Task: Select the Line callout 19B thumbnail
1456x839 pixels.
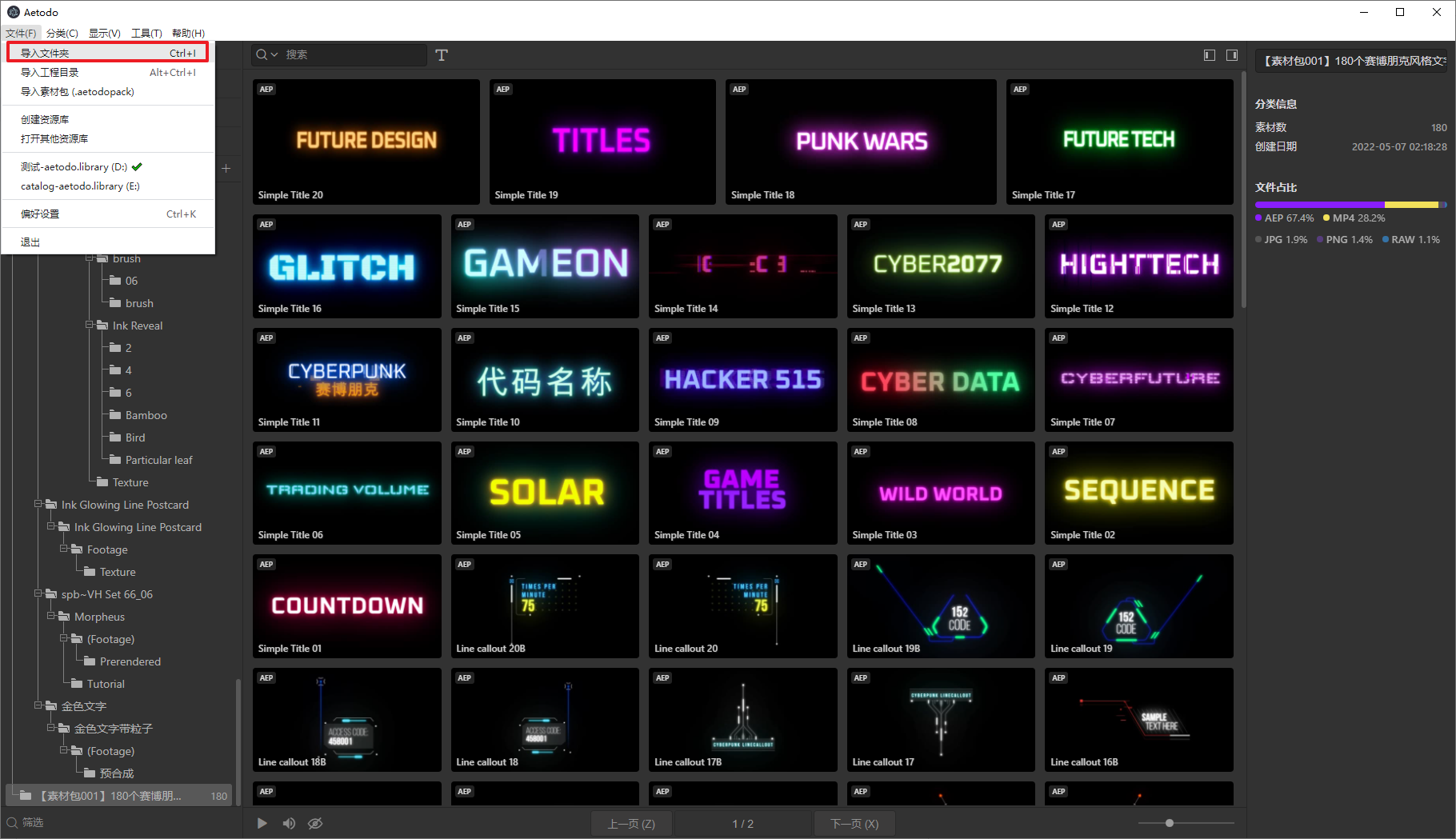Action: (941, 606)
